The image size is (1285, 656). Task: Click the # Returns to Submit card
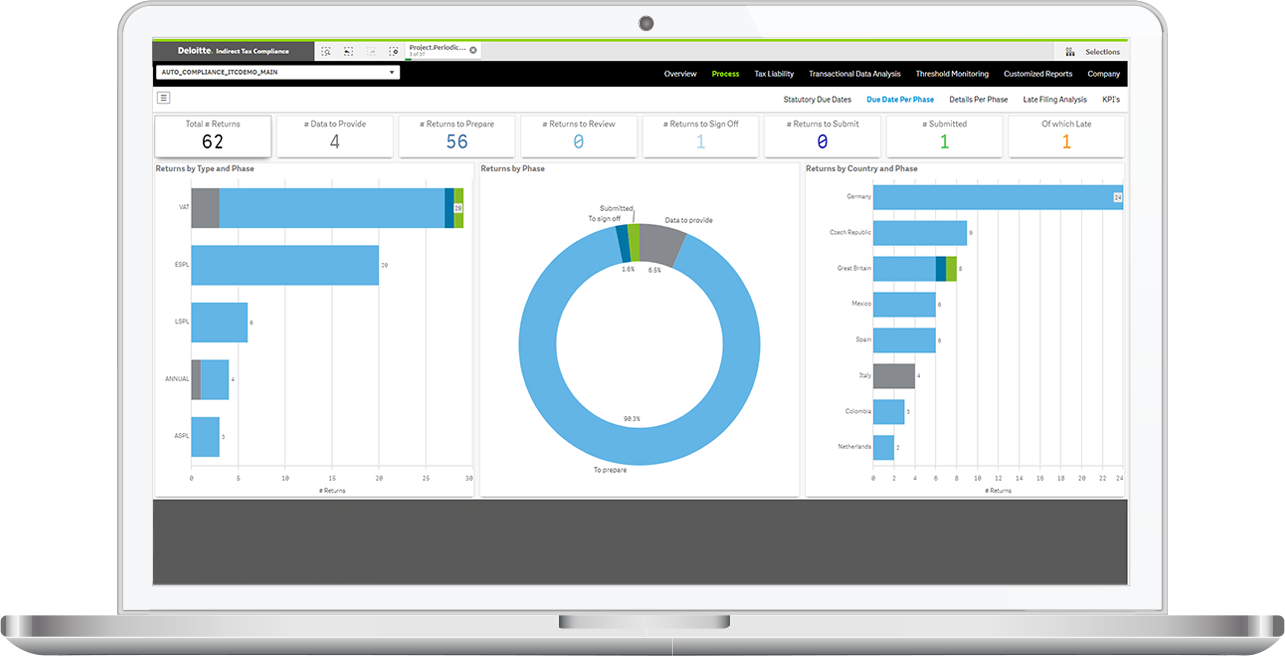tap(823, 136)
